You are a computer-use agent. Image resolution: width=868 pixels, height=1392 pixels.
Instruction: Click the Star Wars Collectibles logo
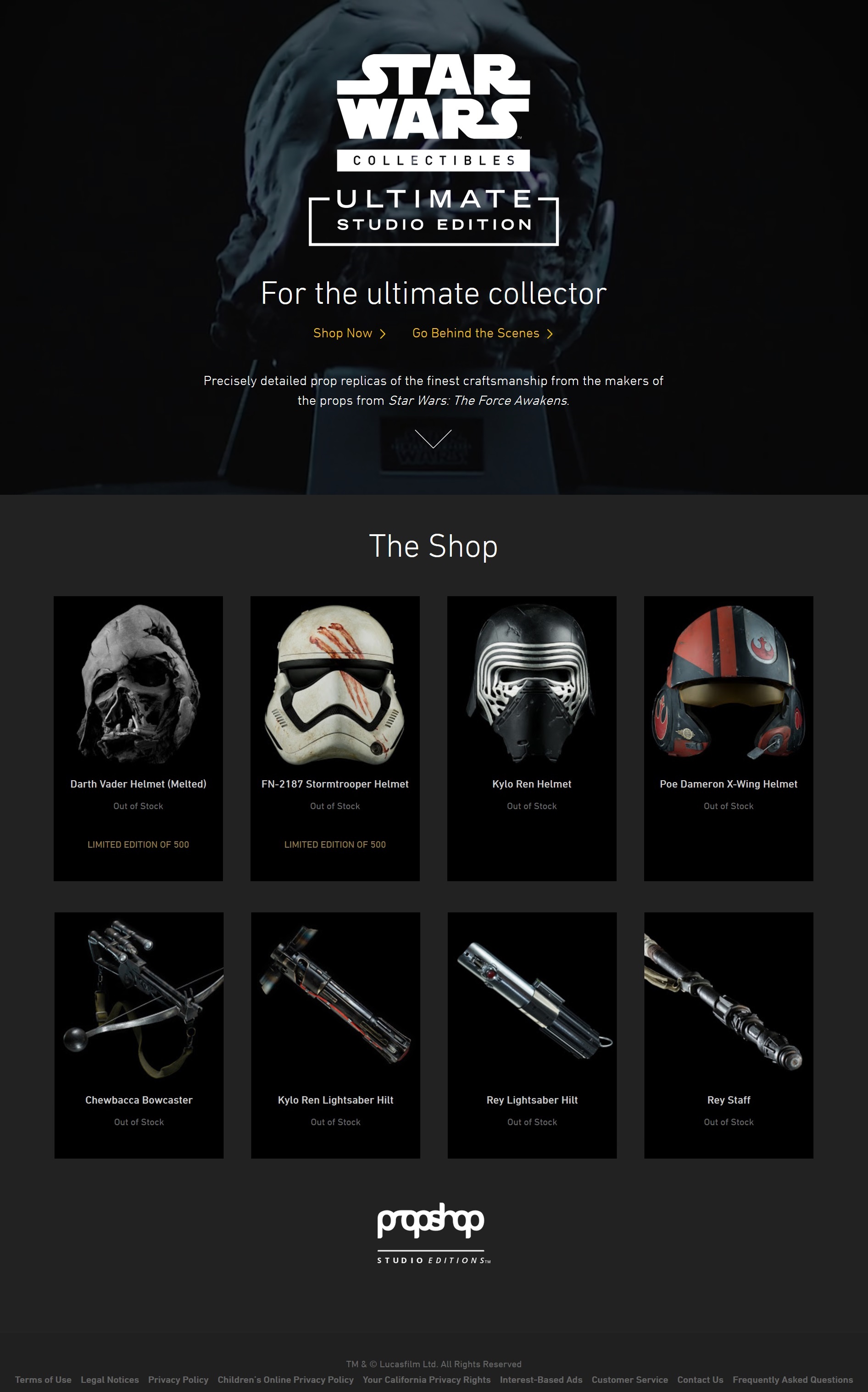point(434,112)
